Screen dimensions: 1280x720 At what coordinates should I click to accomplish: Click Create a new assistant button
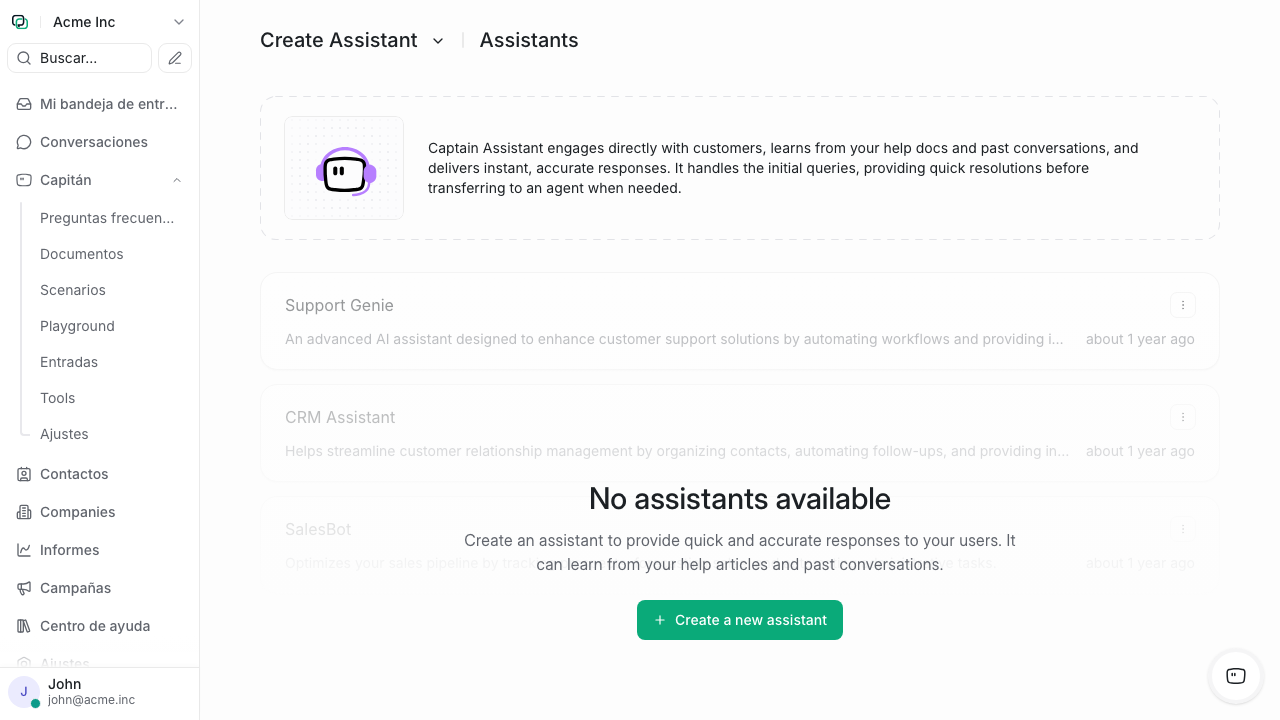click(740, 620)
